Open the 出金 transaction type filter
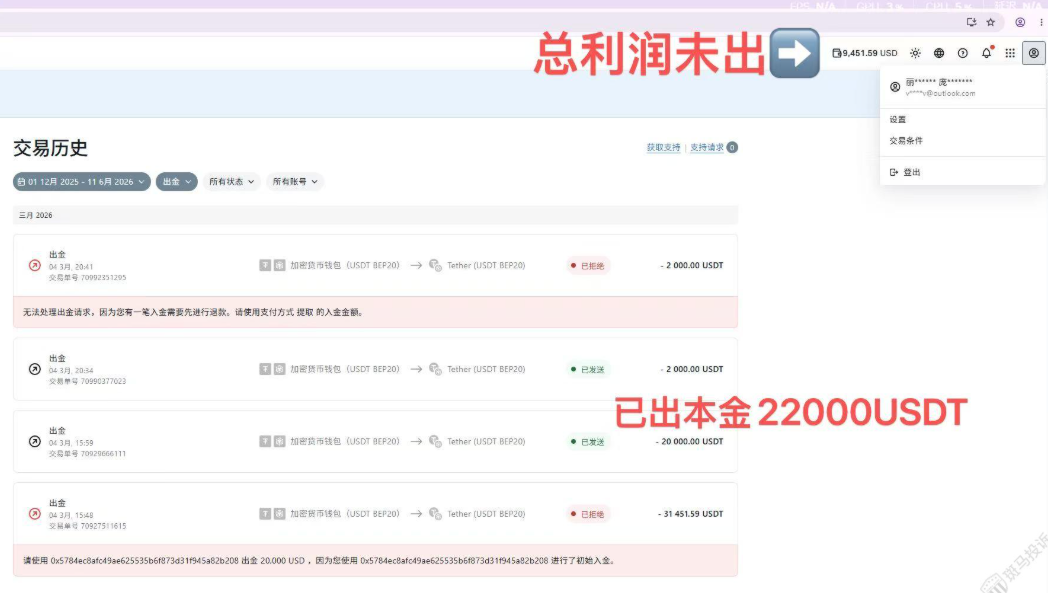 [x=176, y=182]
